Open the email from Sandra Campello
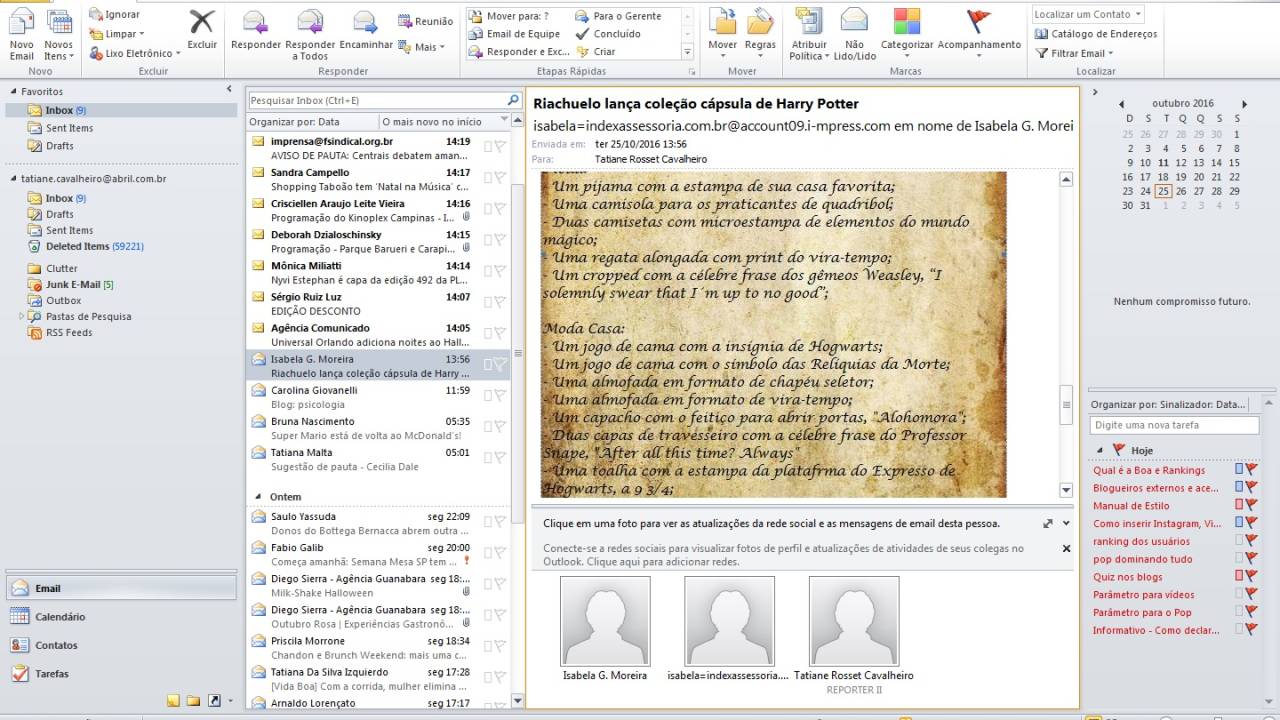 click(378, 179)
